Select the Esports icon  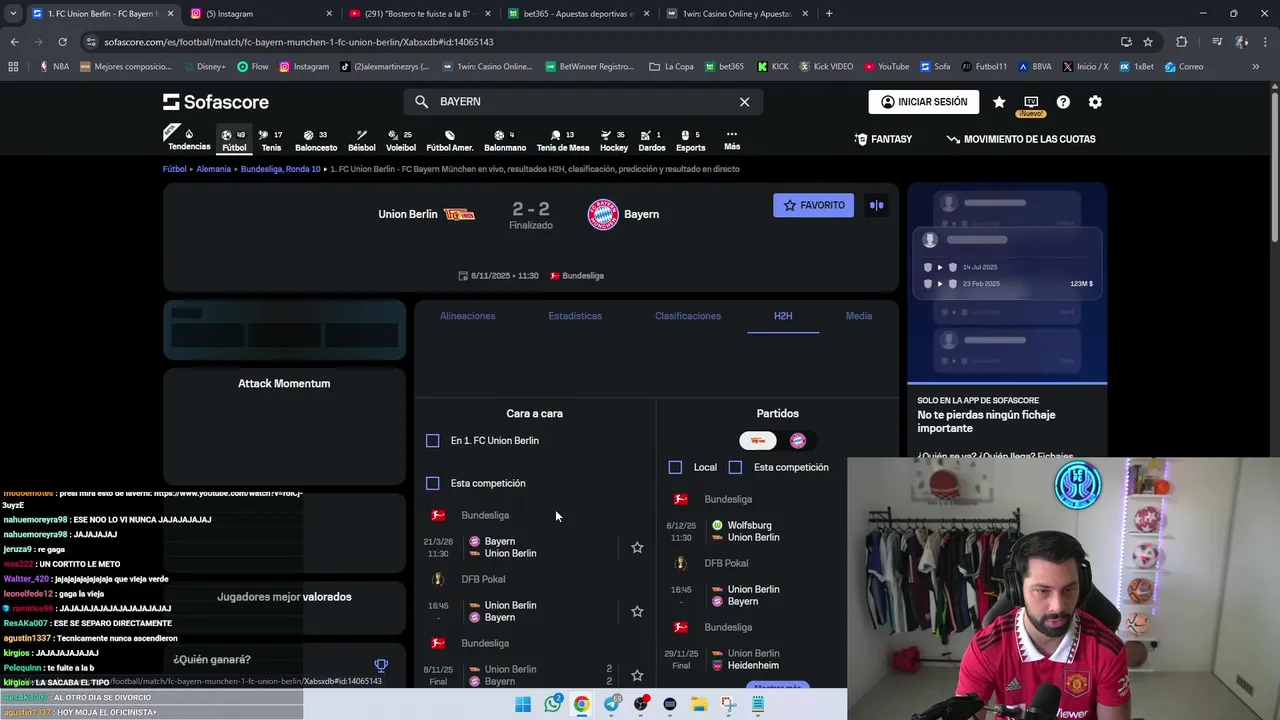[x=691, y=140]
